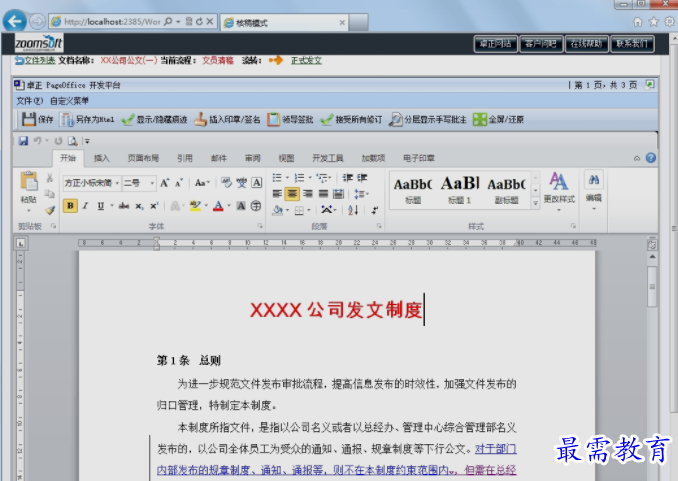This screenshot has width=678, height=481.
Task: Toggle Bold formatting
Action: click(70, 206)
